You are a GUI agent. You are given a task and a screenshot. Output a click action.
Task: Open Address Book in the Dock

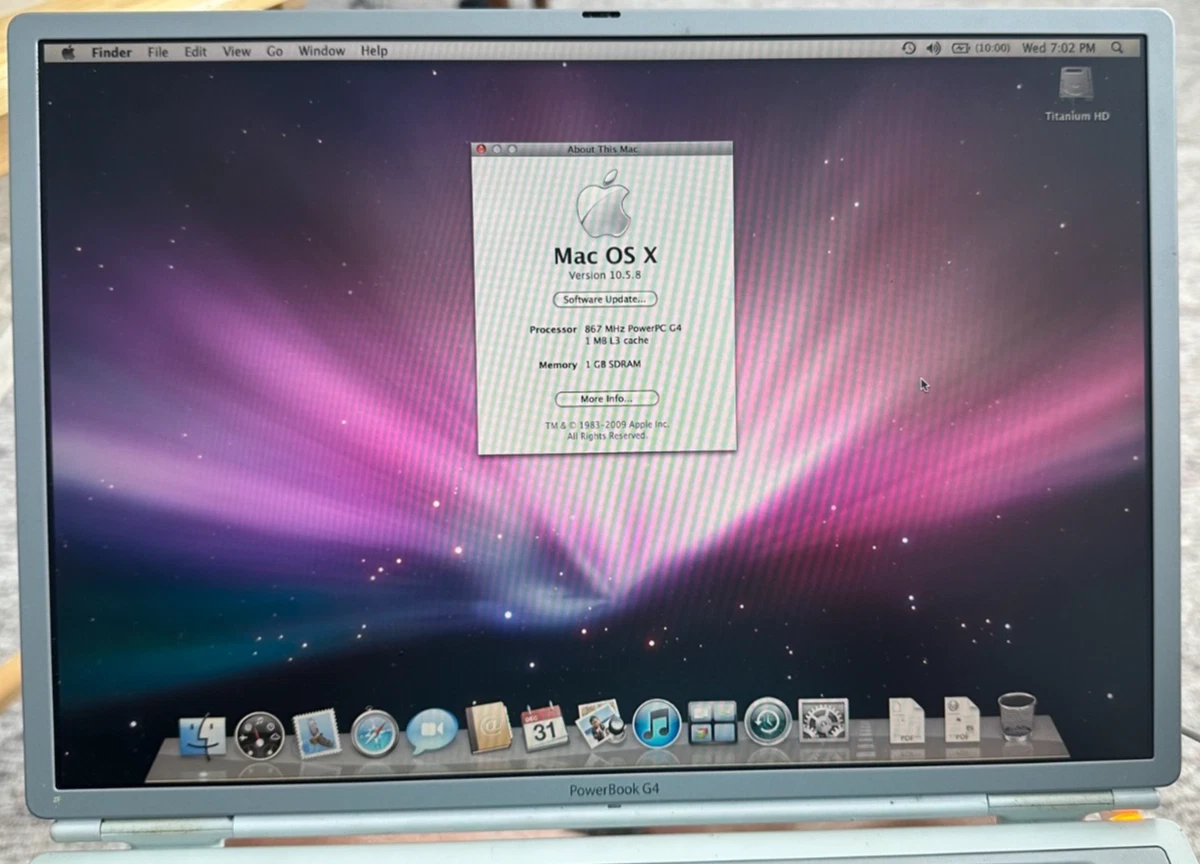coord(489,728)
